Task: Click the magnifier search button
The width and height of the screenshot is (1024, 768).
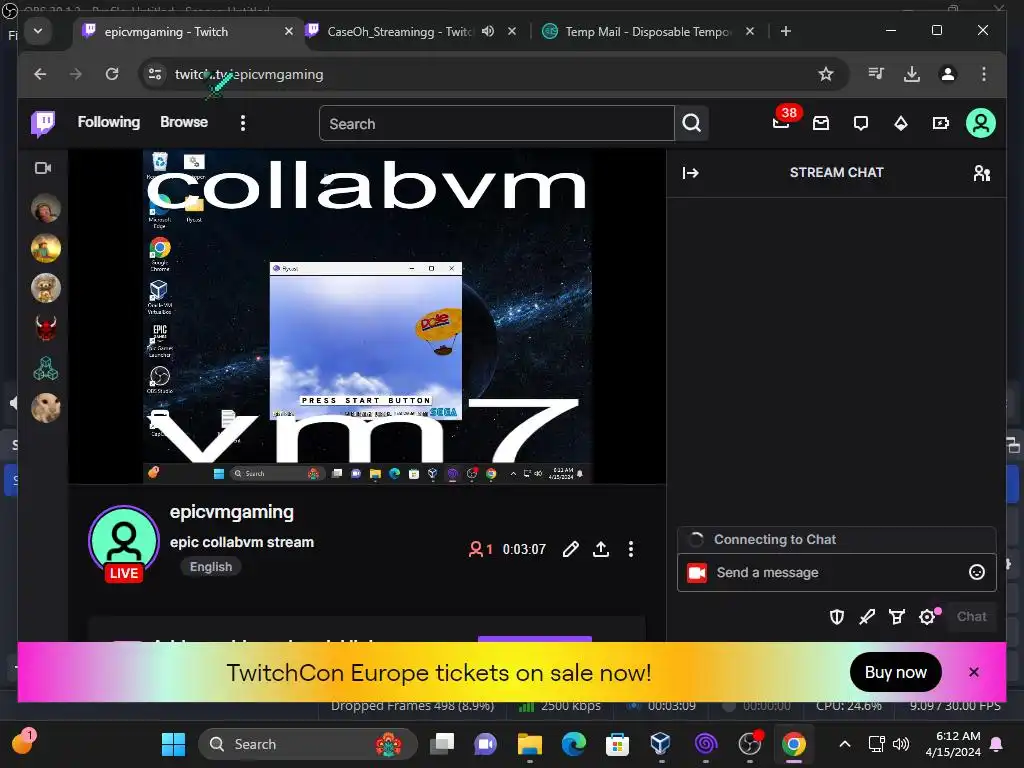Action: click(692, 123)
